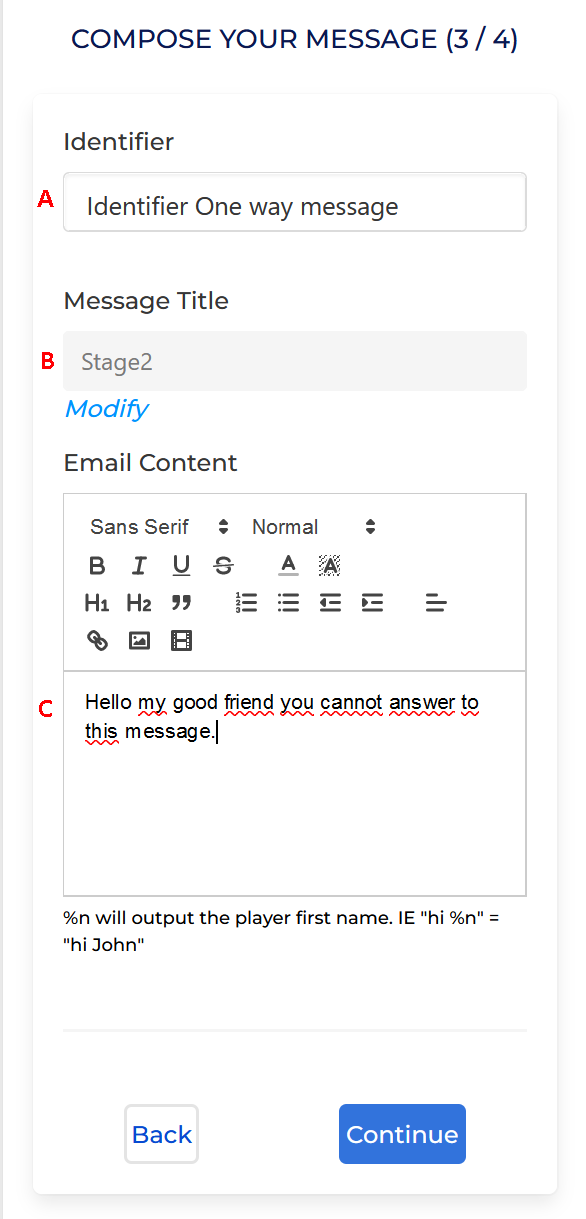Viewport: 586px width, 1219px height.
Task: Insert a blockquote
Action: (181, 603)
